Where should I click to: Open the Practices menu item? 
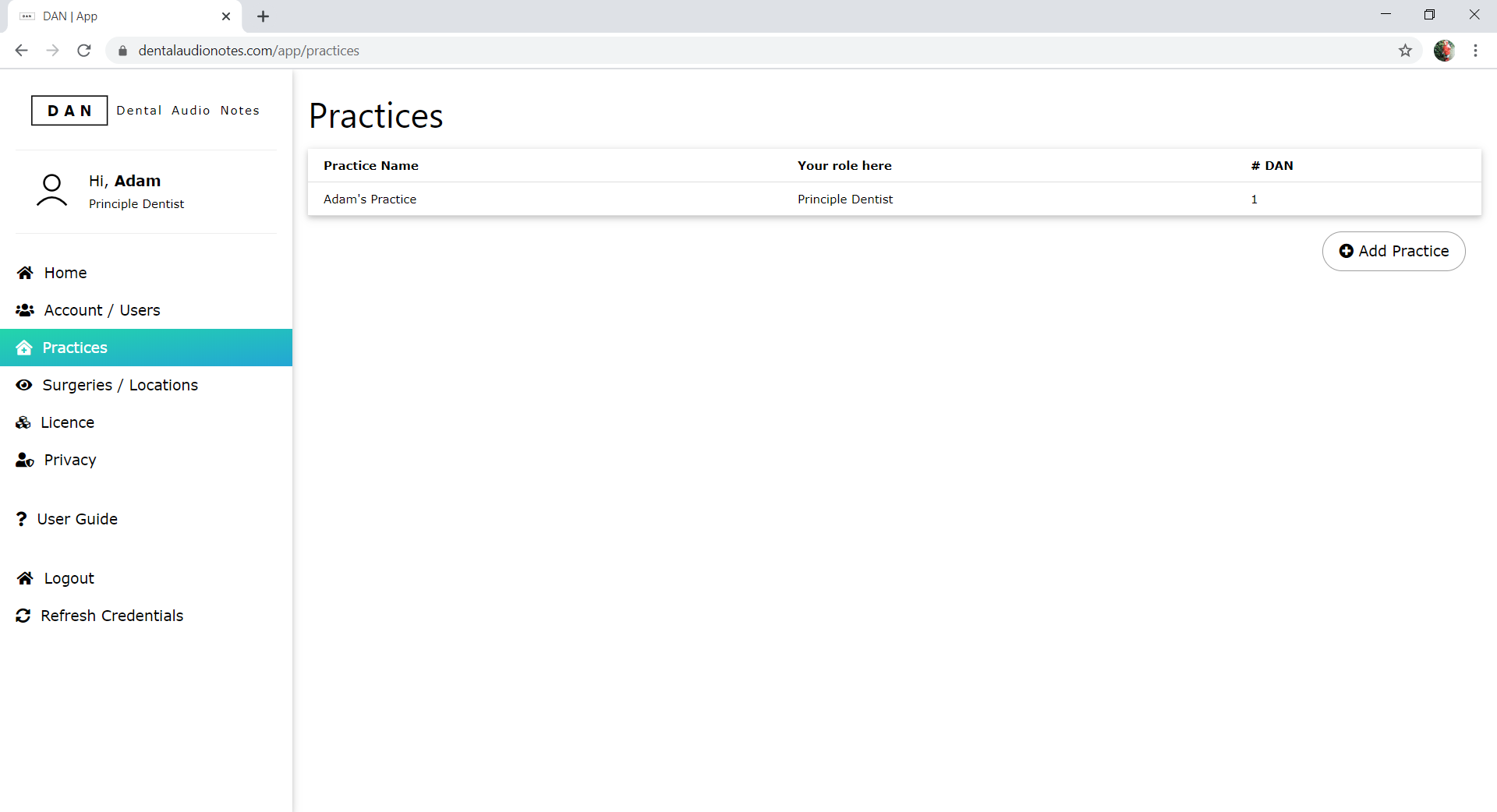pyautogui.click(x=75, y=348)
